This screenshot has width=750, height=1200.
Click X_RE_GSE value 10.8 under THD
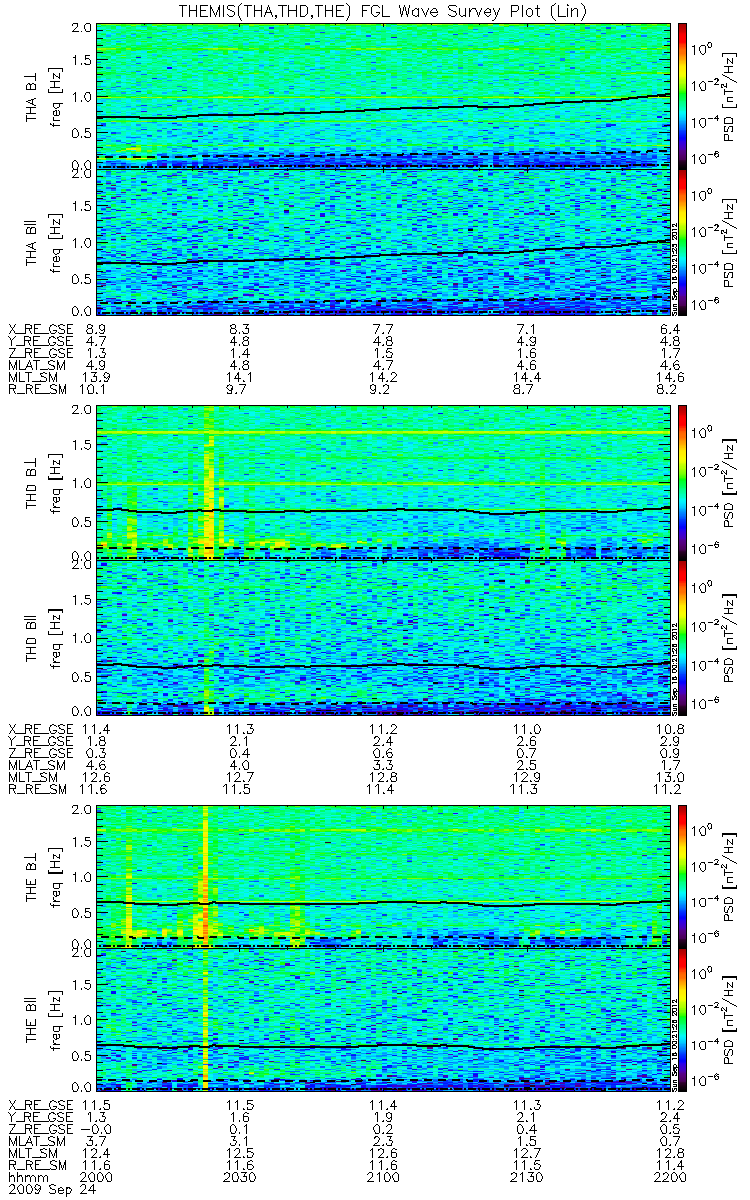point(670,728)
